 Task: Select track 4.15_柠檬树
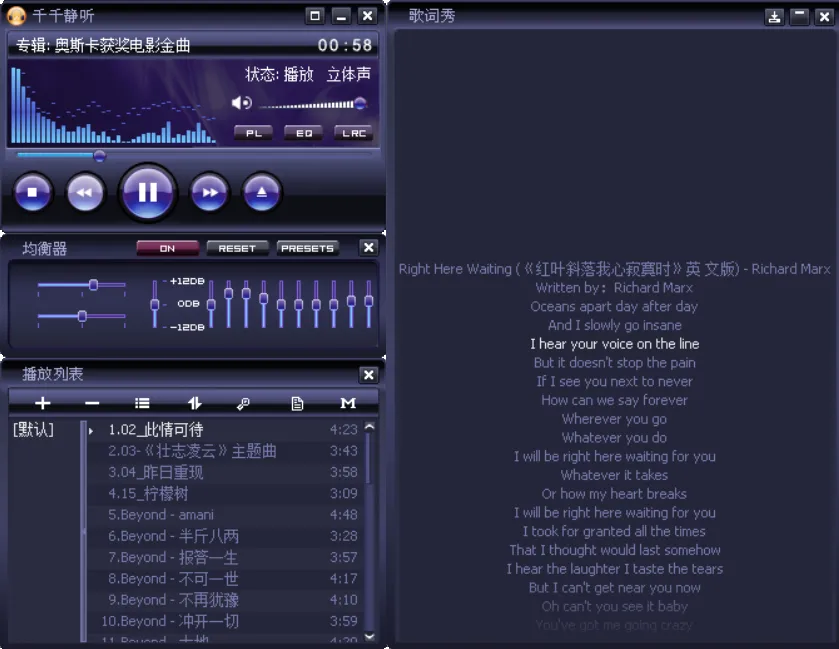pos(225,493)
